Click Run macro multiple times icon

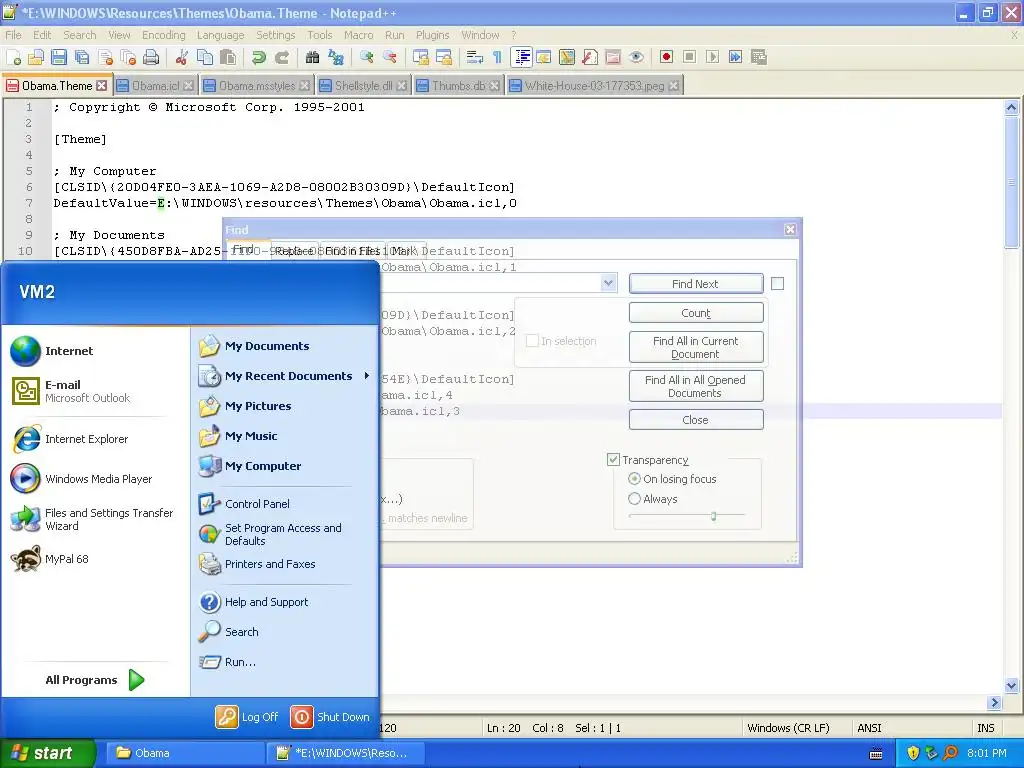click(x=735, y=57)
